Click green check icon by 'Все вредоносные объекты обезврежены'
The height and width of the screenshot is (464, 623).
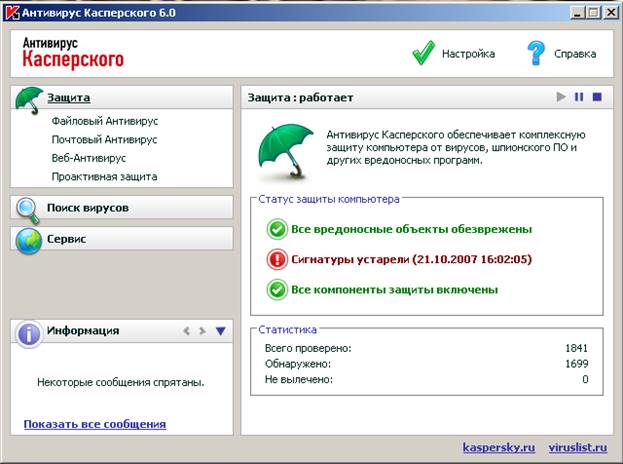tap(277, 229)
